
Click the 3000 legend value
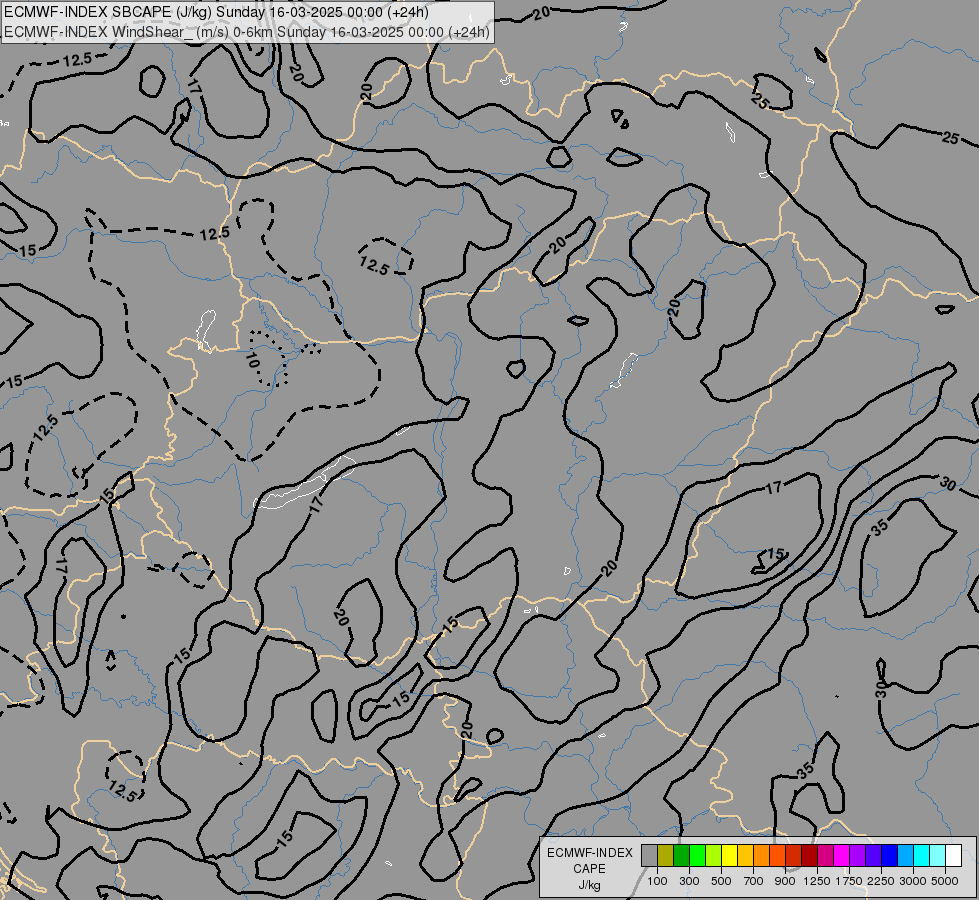[913, 881]
